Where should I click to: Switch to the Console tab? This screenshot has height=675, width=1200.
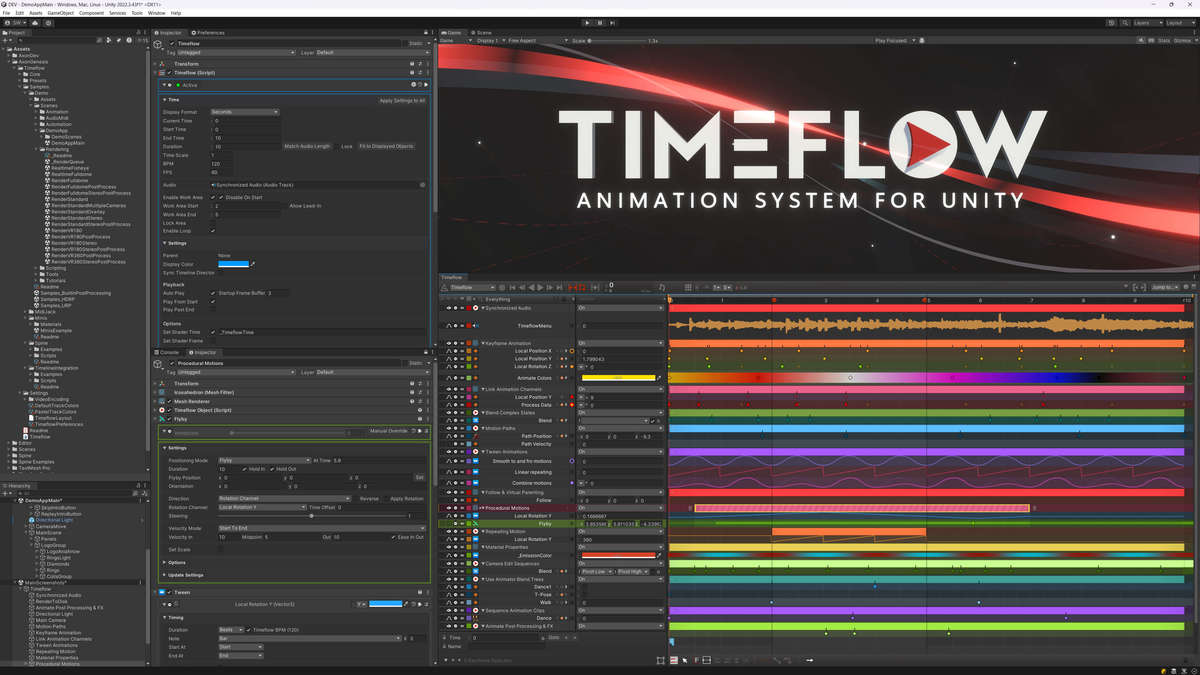[169, 352]
